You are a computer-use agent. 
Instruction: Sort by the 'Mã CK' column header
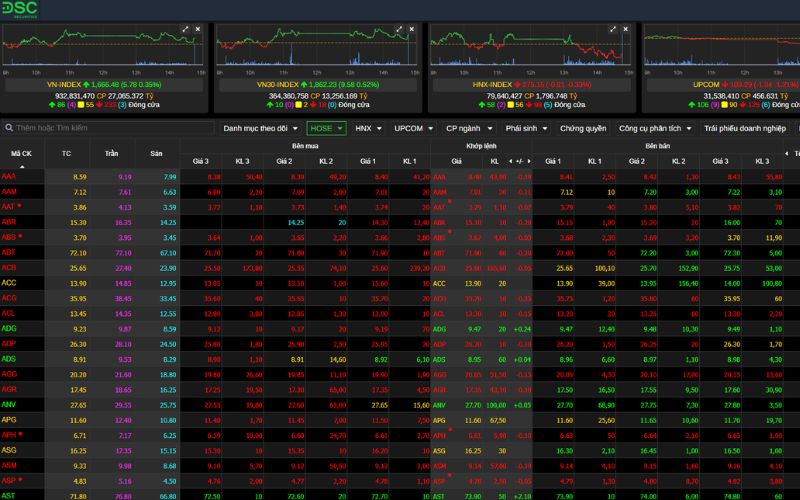pyautogui.click(x=21, y=153)
